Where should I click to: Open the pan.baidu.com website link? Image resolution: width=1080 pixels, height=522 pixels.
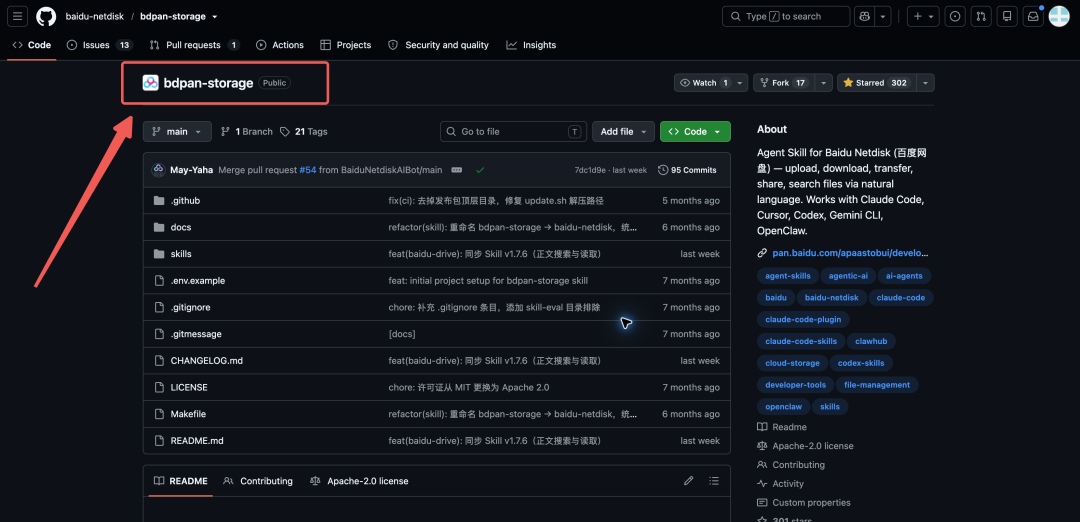pos(851,253)
